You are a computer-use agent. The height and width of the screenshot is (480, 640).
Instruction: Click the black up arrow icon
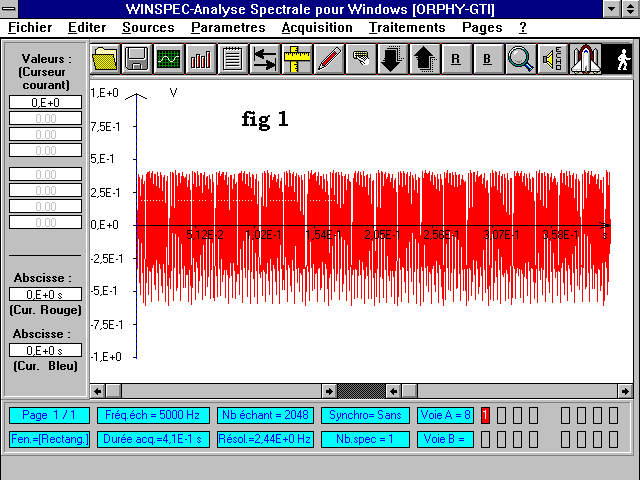(424, 59)
